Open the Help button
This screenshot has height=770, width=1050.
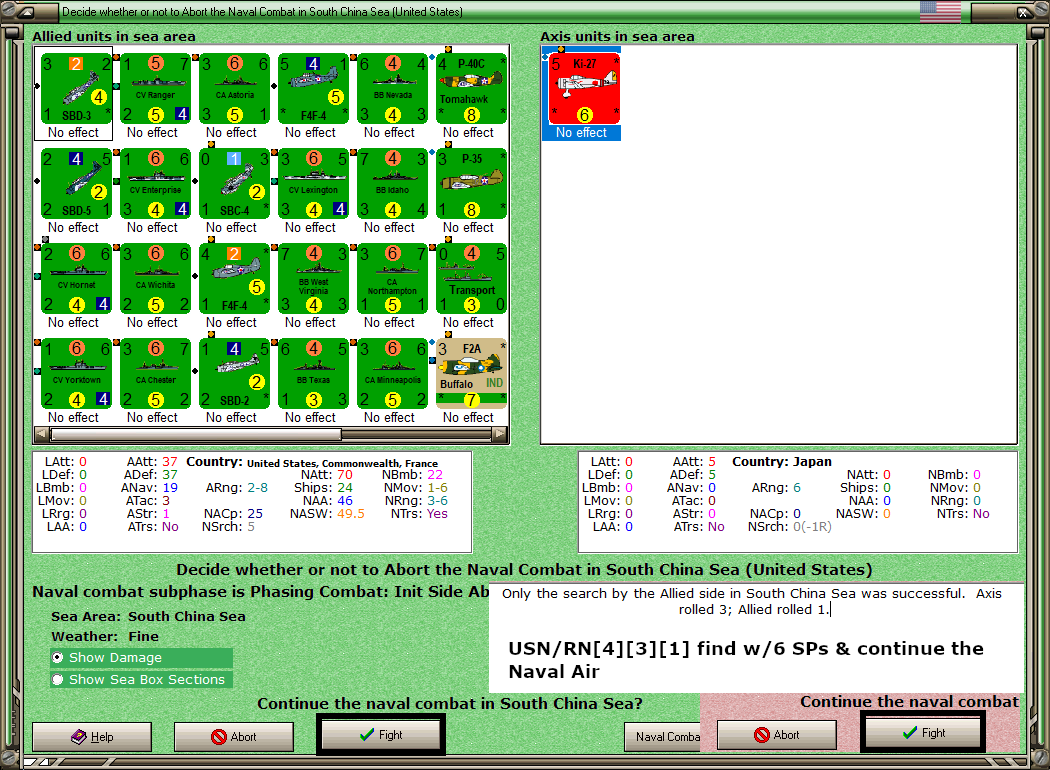click(x=92, y=737)
